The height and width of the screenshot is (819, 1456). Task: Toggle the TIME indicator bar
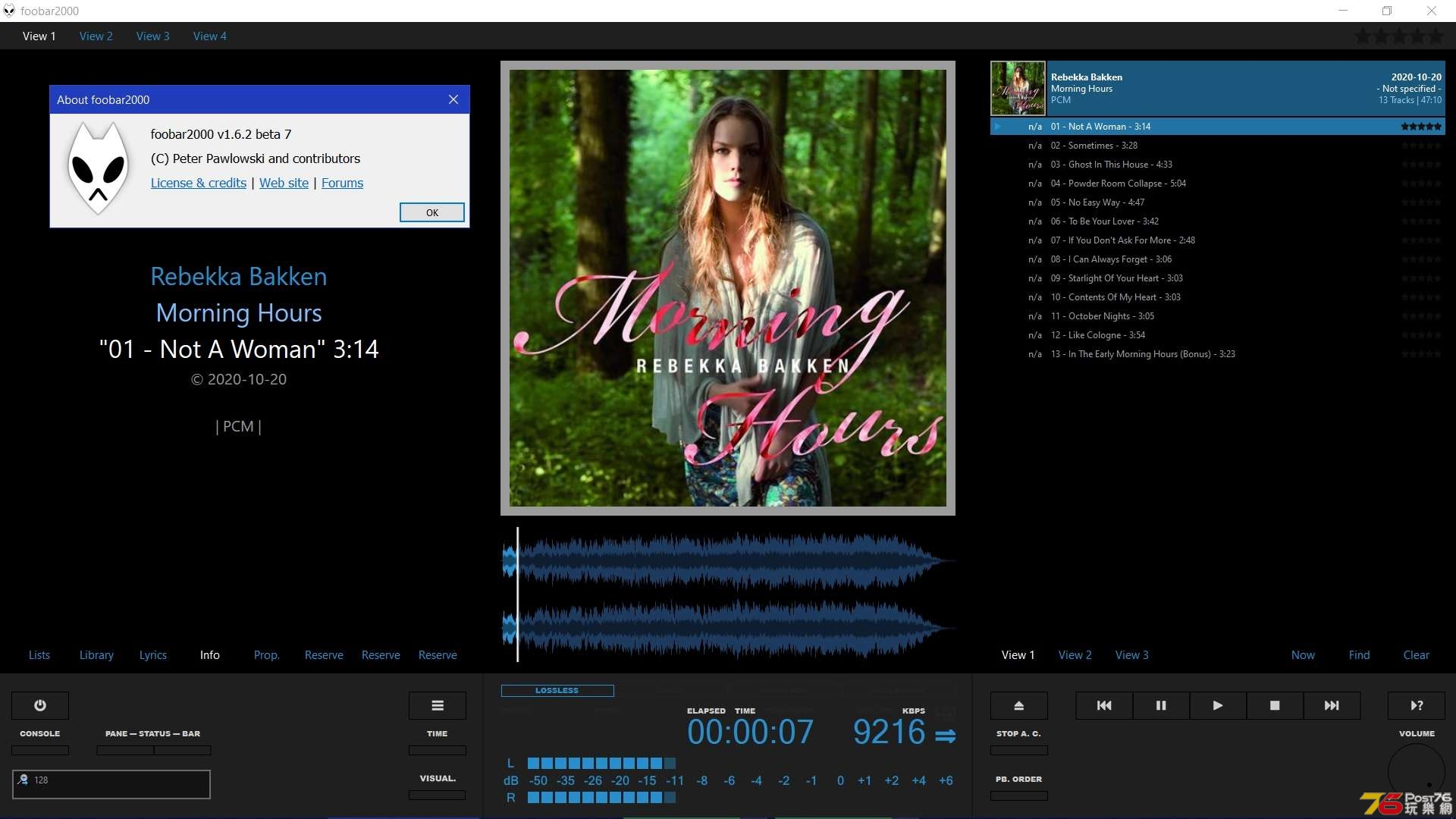(x=438, y=750)
